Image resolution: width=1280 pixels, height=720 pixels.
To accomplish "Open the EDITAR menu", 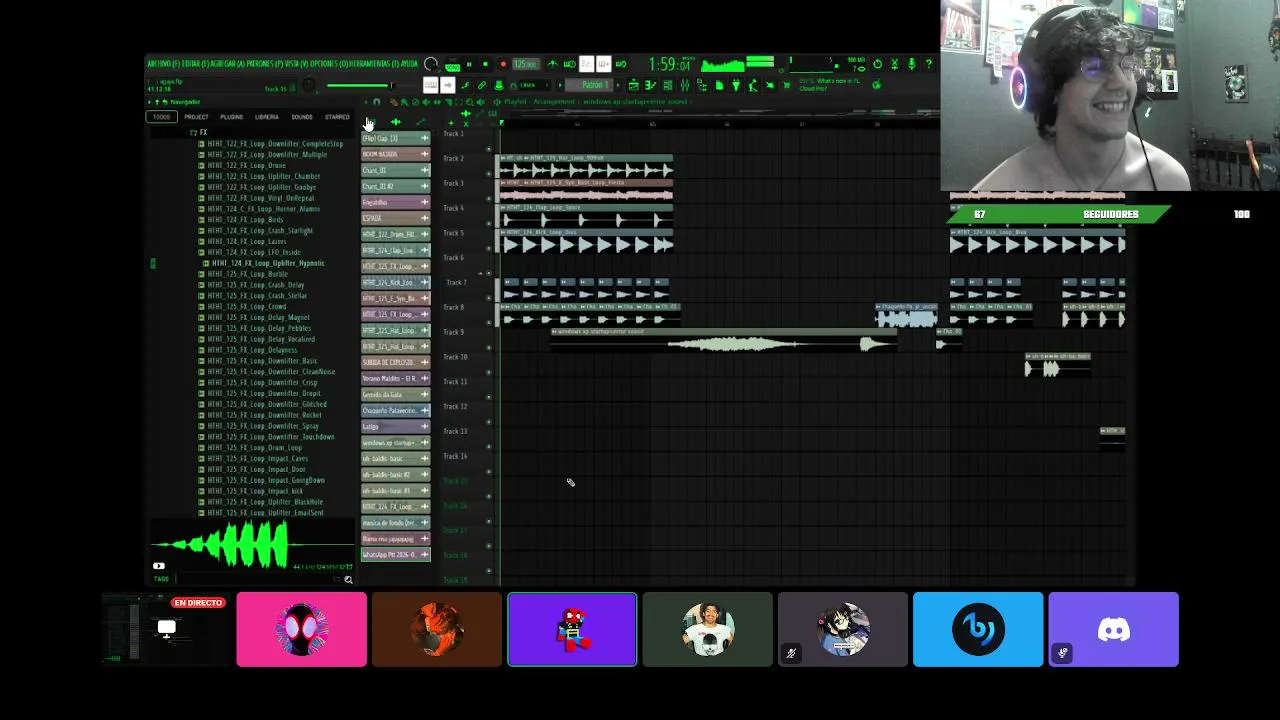I will point(196,64).
